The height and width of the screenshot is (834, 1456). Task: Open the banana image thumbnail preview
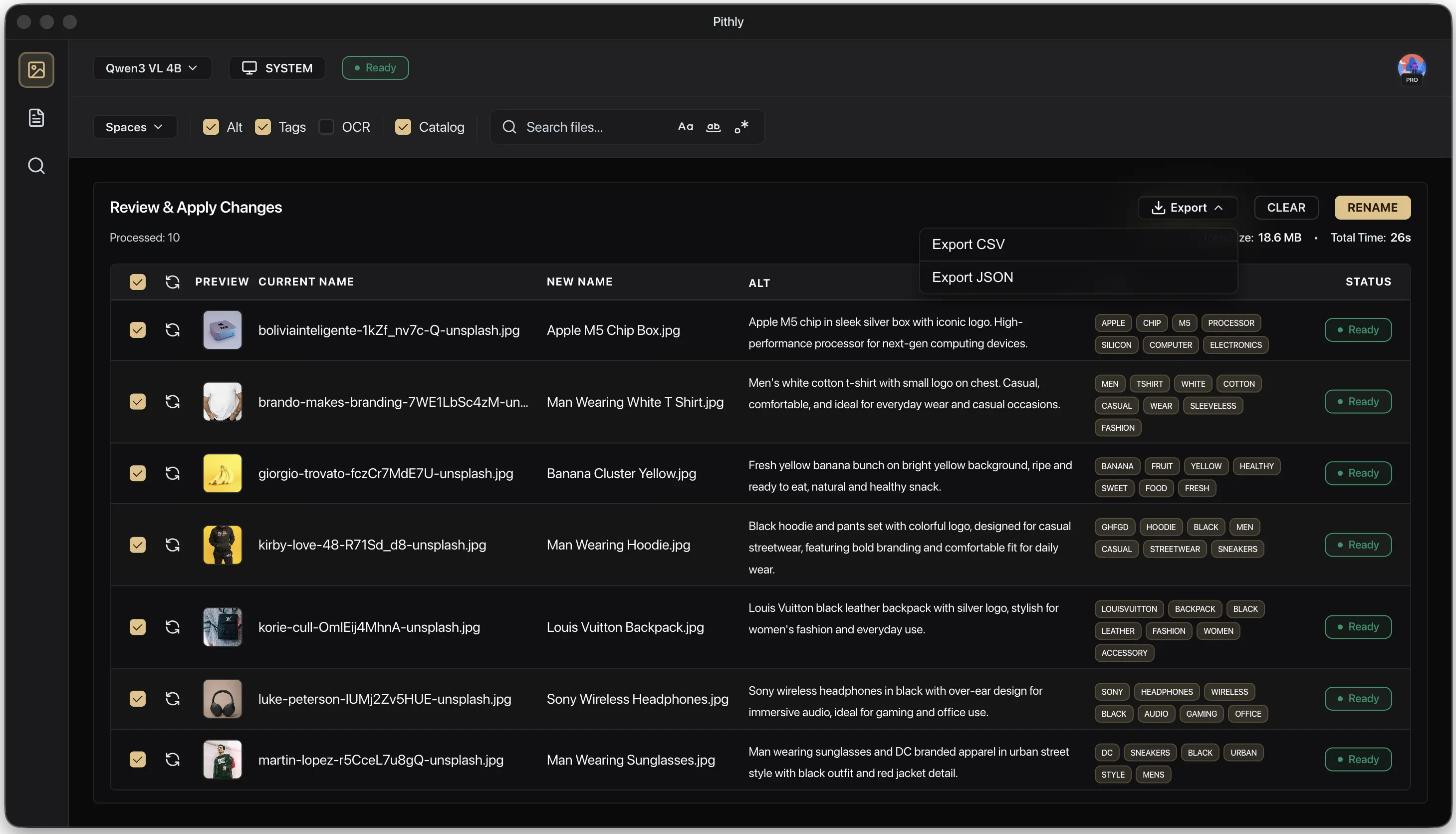223,473
